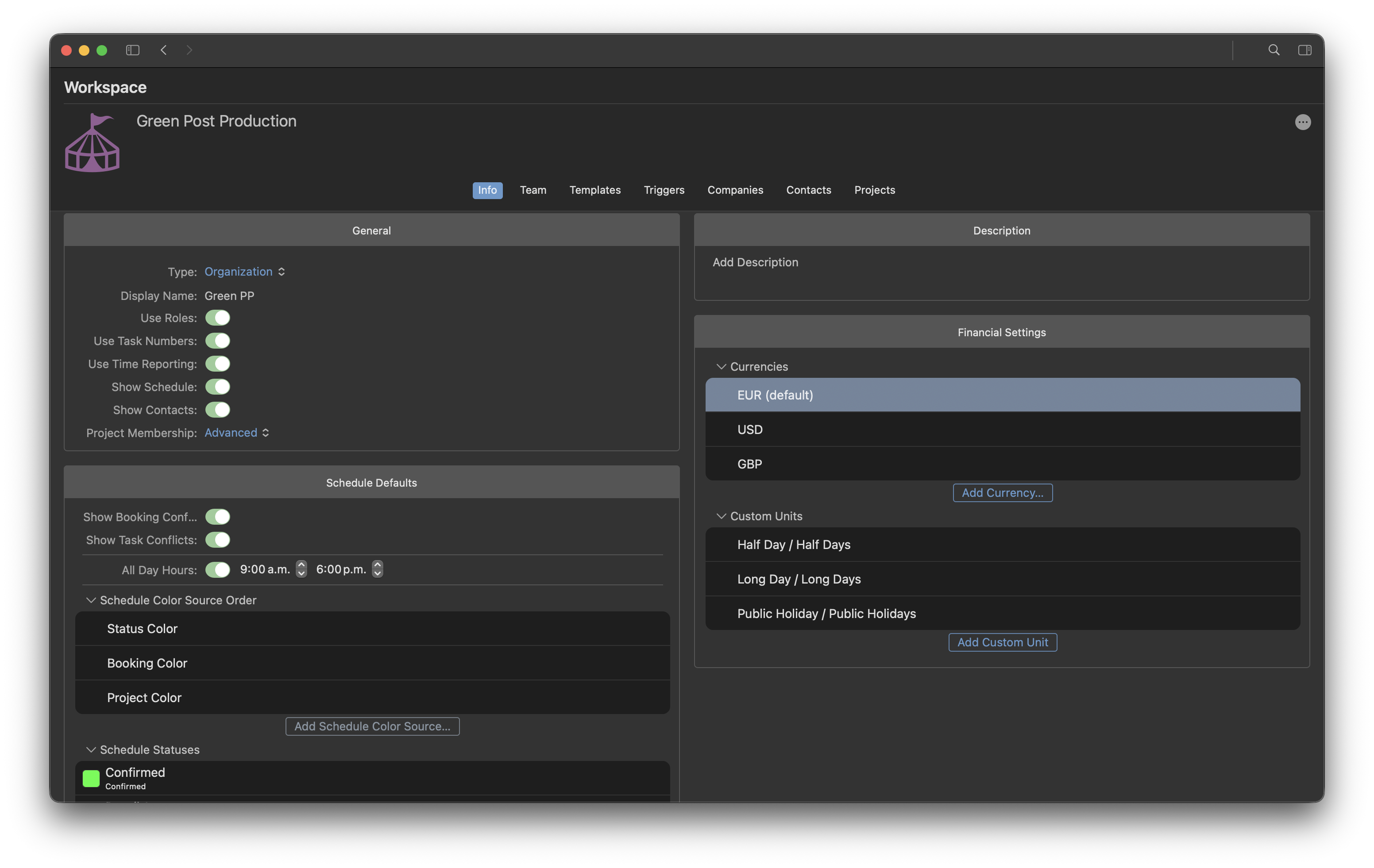Screen dimensions: 1374x868
Task: Click the forward navigation arrow
Action: coord(189,50)
